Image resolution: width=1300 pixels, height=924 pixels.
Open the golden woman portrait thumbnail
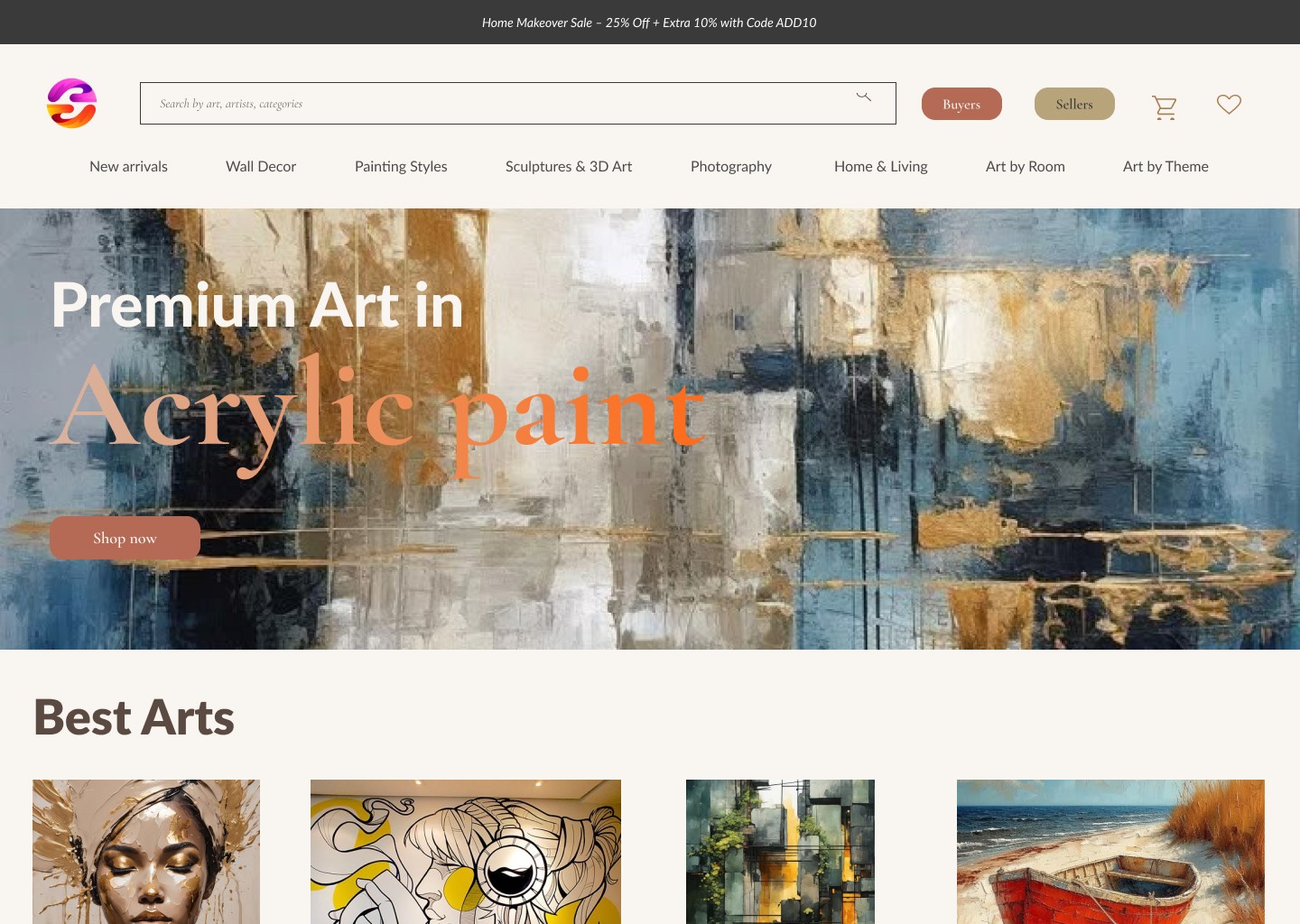(x=146, y=852)
